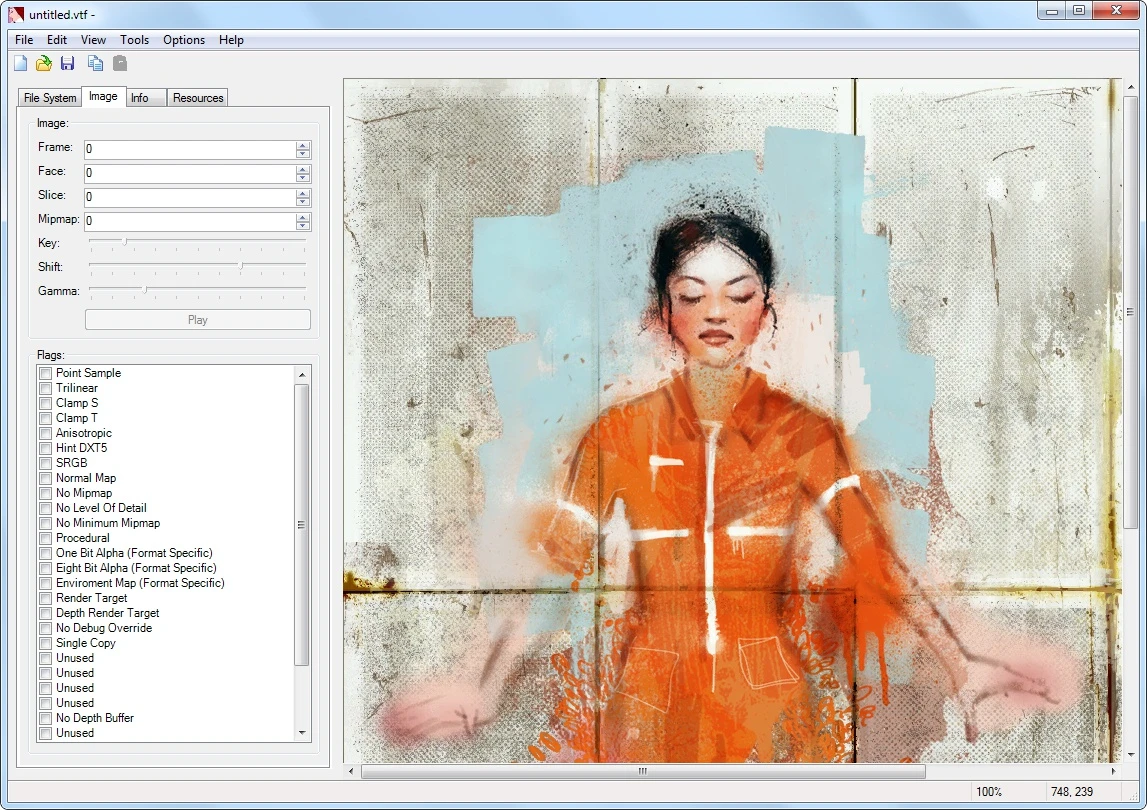This screenshot has height=810, width=1147.
Task: Toggle Eight Bit Alpha (Format Specific) checkbox
Action: click(45, 569)
